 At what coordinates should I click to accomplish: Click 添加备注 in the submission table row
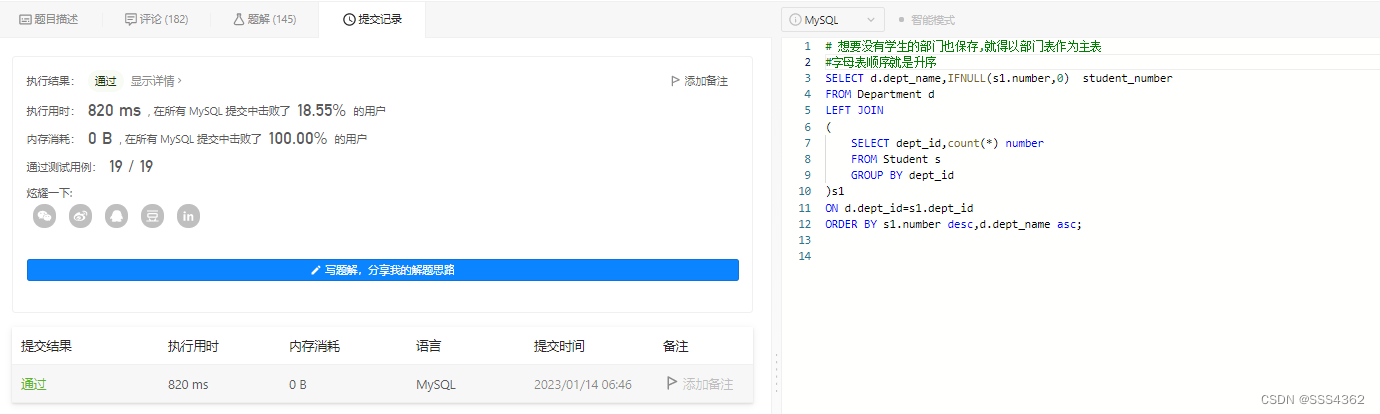(699, 384)
